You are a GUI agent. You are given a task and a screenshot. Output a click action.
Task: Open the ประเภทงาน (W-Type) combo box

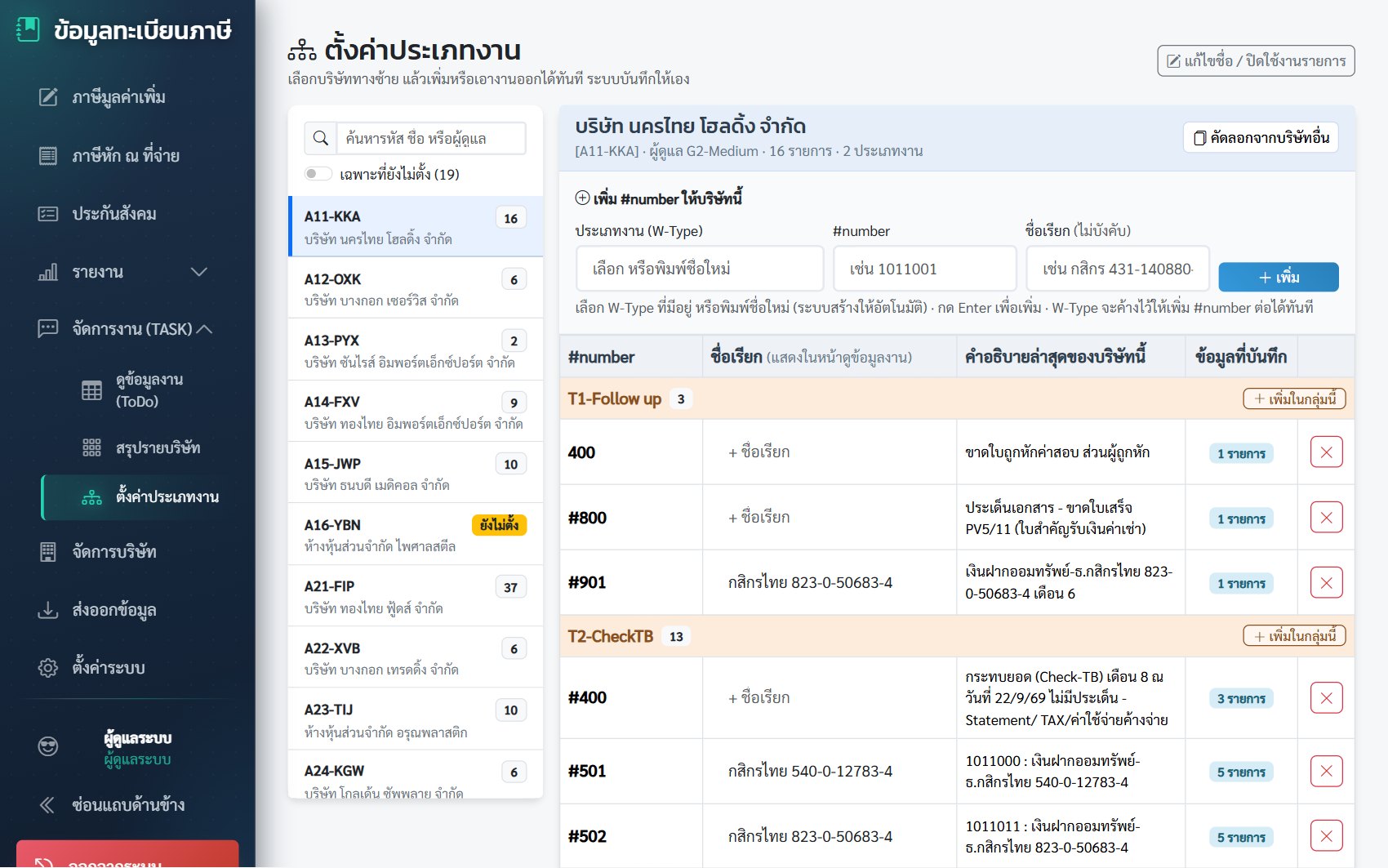point(700,269)
